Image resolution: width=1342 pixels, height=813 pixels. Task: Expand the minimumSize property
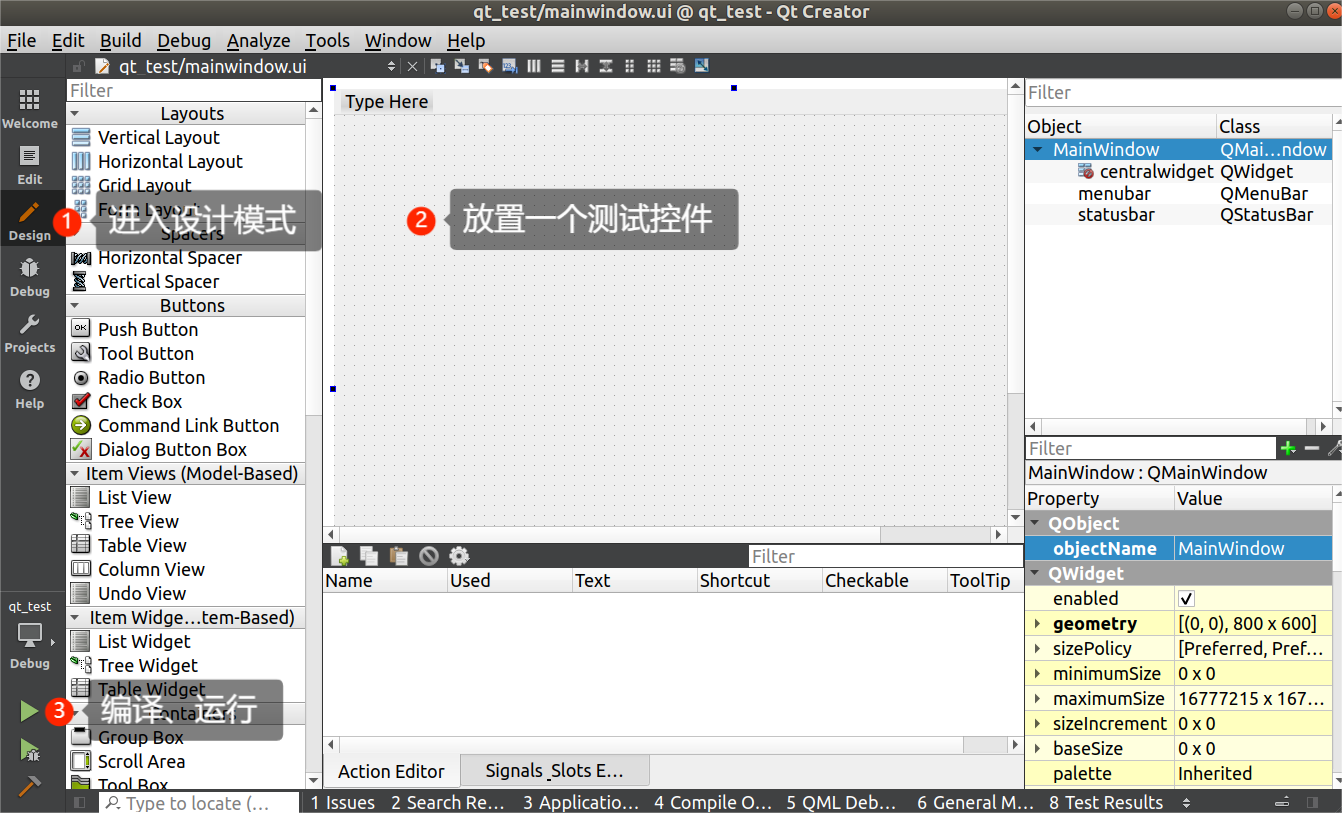point(1037,674)
